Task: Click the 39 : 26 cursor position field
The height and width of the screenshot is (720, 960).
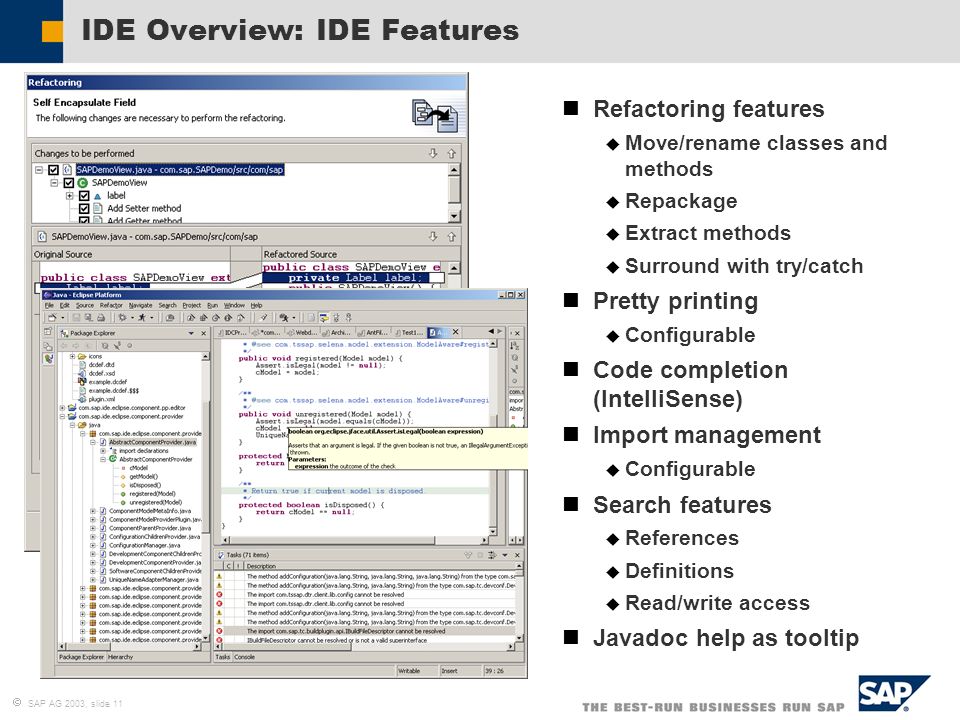Action: coord(504,671)
